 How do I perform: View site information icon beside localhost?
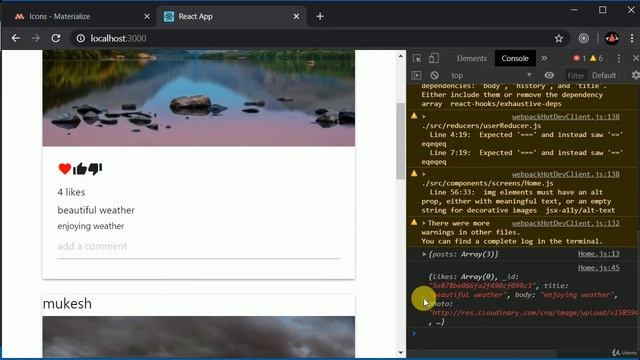(x=81, y=38)
